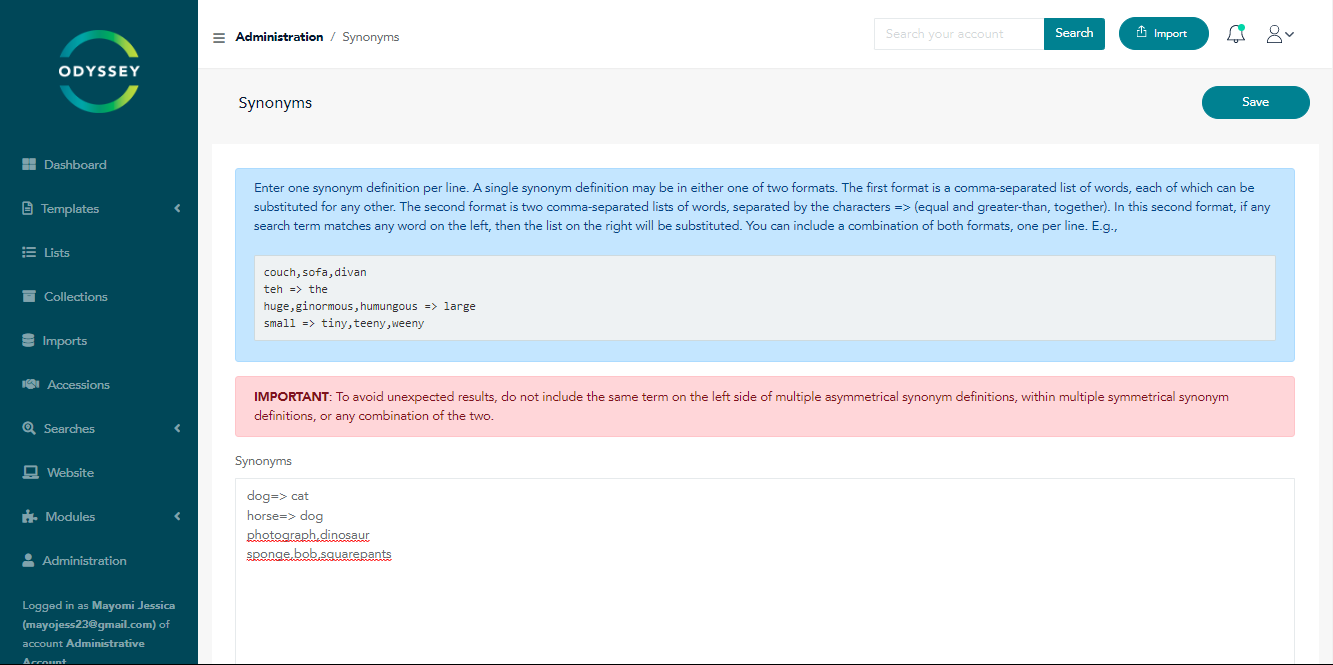Viewport: 1333px width, 665px height.
Task: Focus the Search your account field
Action: point(959,33)
